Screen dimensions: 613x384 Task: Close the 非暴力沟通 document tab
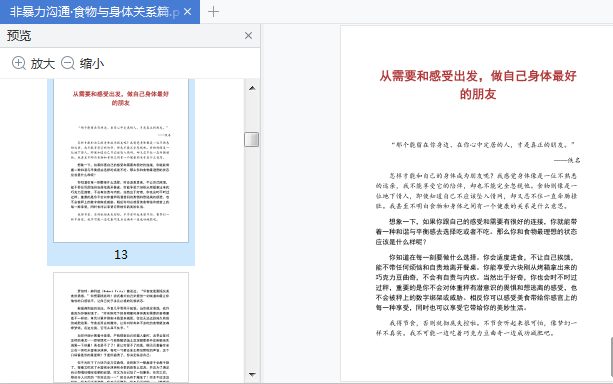[x=188, y=12]
